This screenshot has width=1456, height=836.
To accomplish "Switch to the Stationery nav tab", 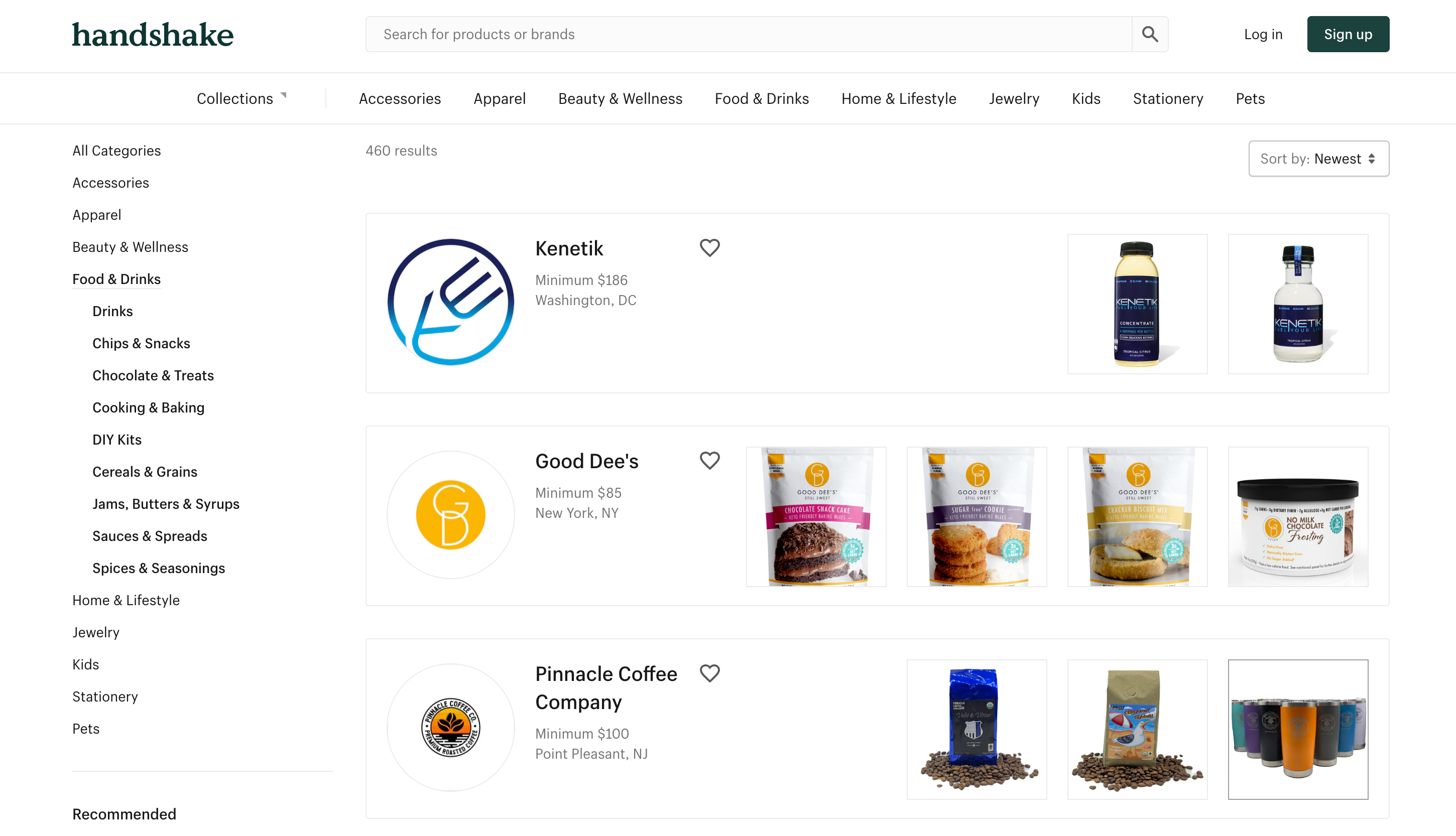I will (1168, 99).
